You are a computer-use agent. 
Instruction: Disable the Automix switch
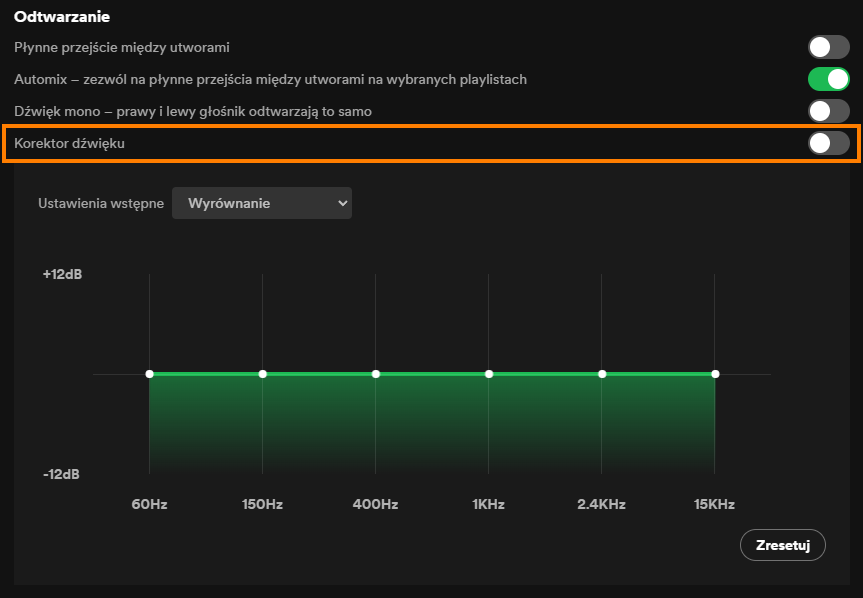tap(828, 79)
